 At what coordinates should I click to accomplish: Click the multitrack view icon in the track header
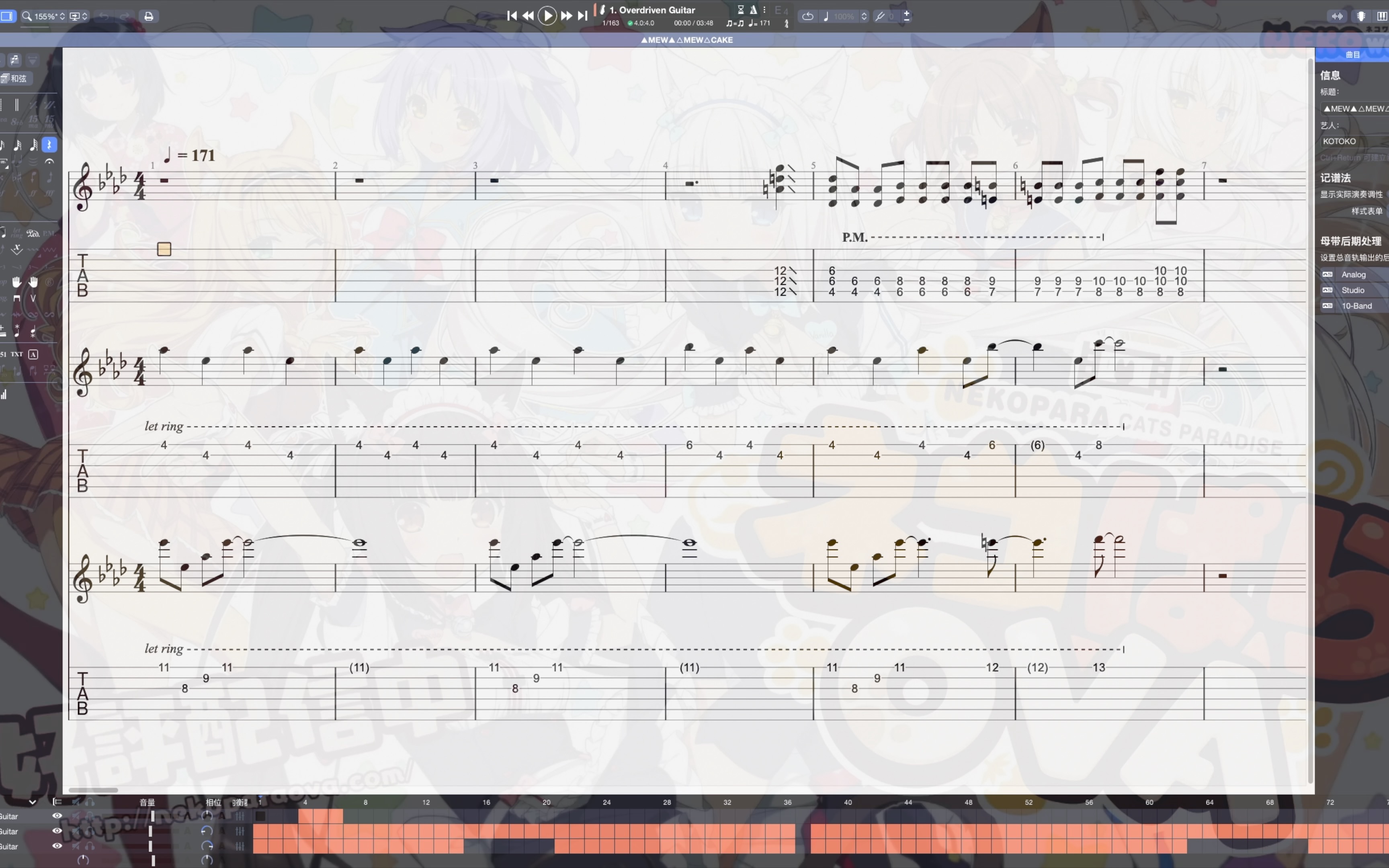[x=57, y=802]
